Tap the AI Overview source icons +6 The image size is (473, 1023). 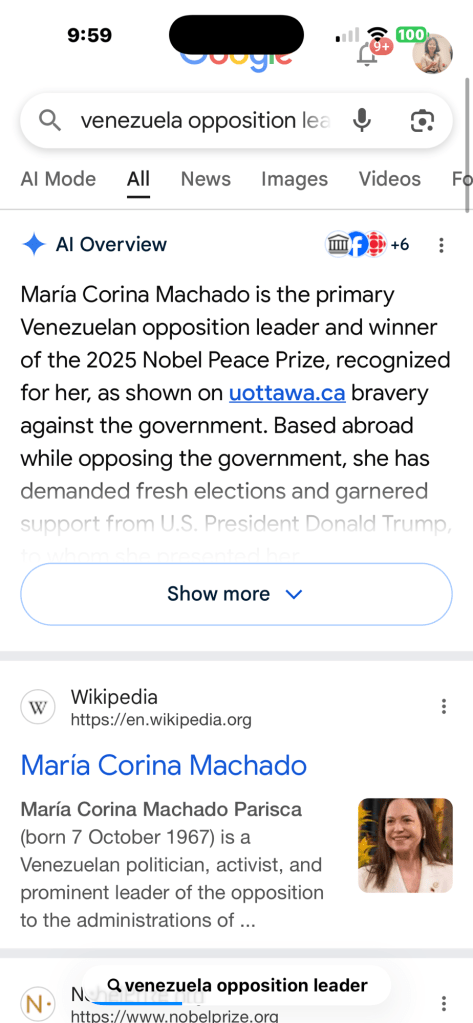point(367,245)
